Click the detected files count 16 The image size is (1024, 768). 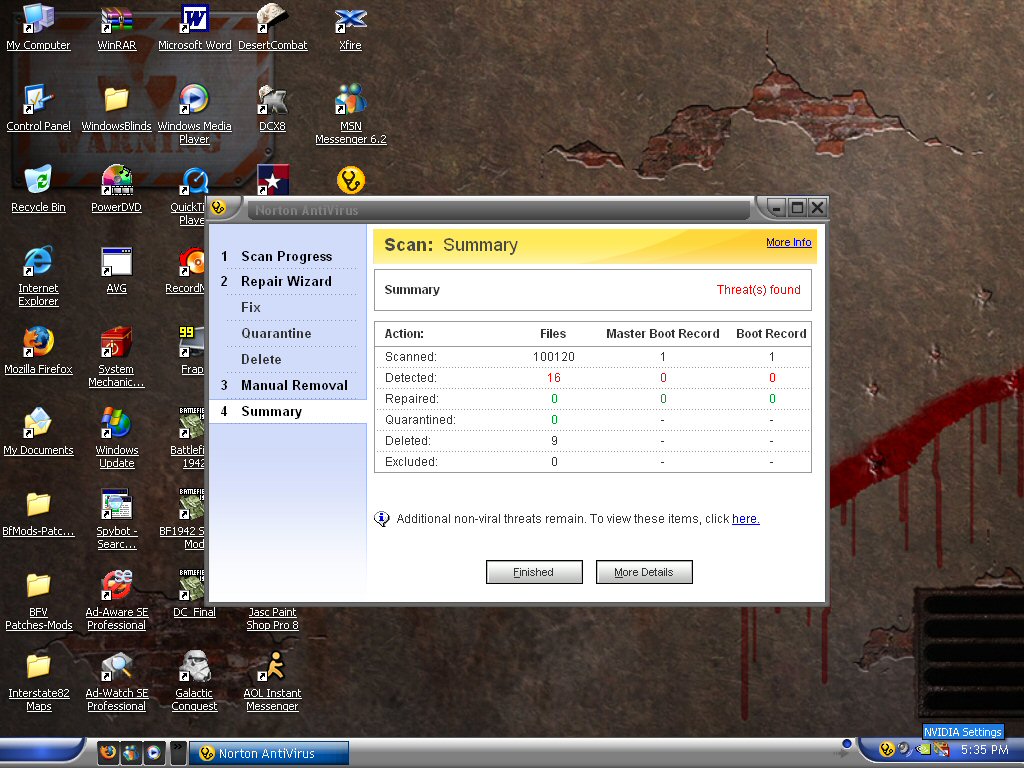554,377
